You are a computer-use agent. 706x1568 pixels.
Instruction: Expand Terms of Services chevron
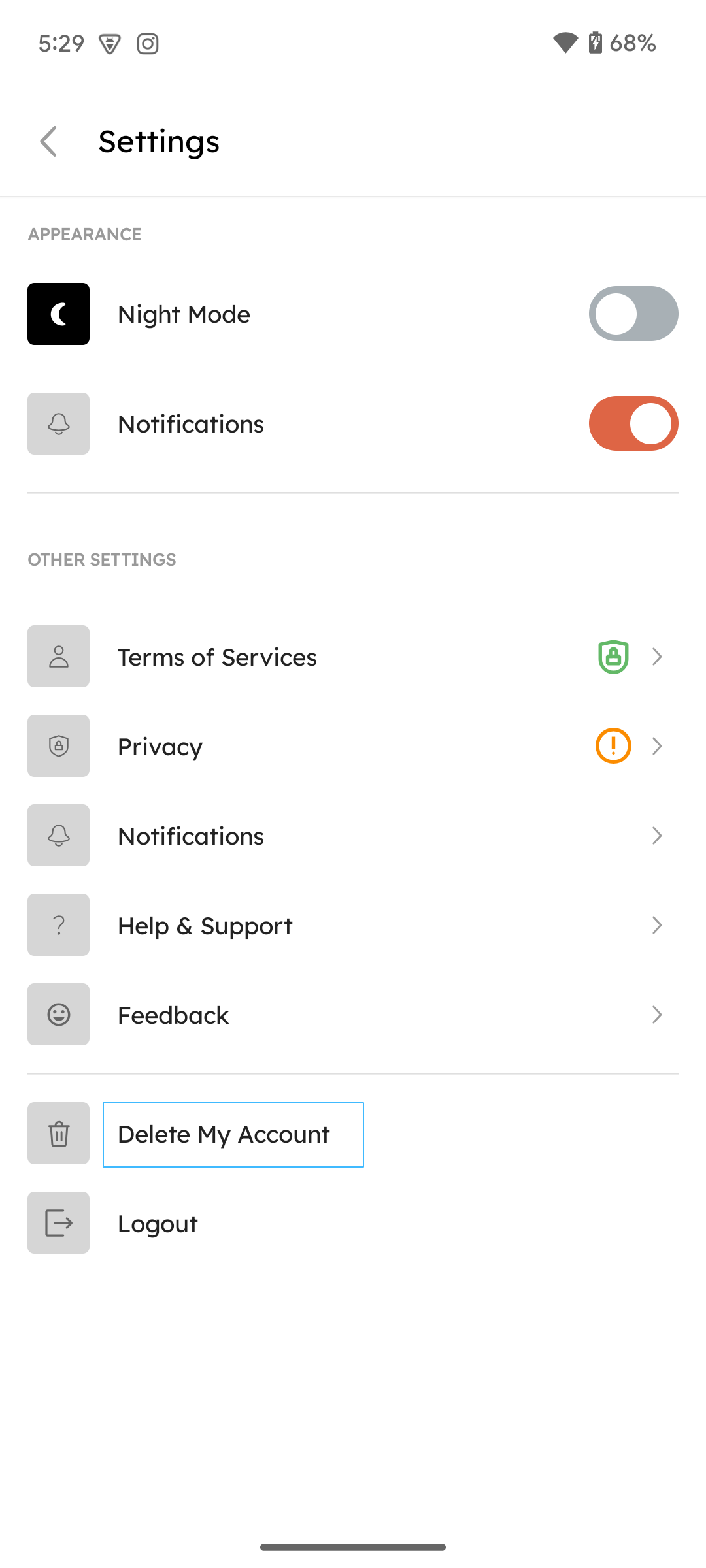click(657, 657)
